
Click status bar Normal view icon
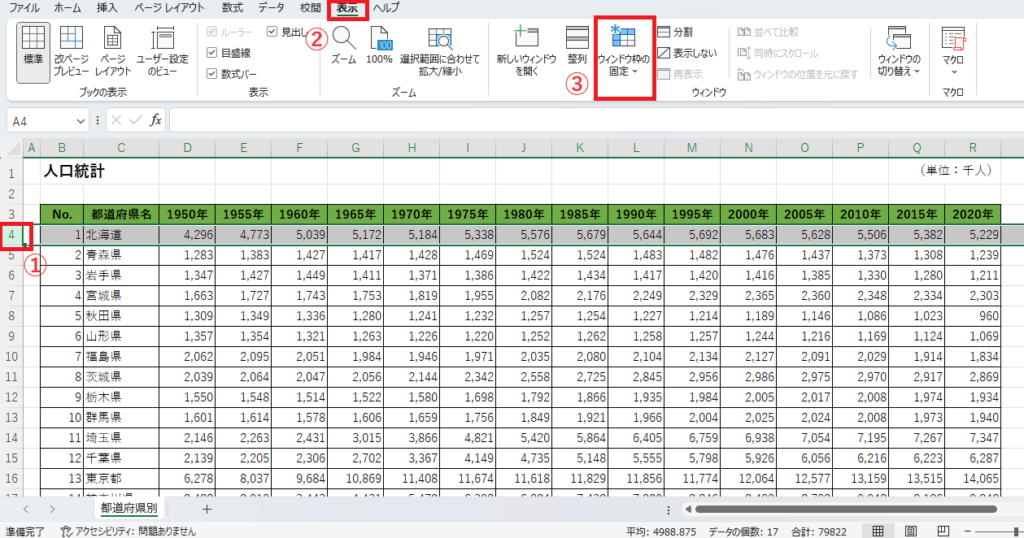pyautogui.click(x=878, y=531)
